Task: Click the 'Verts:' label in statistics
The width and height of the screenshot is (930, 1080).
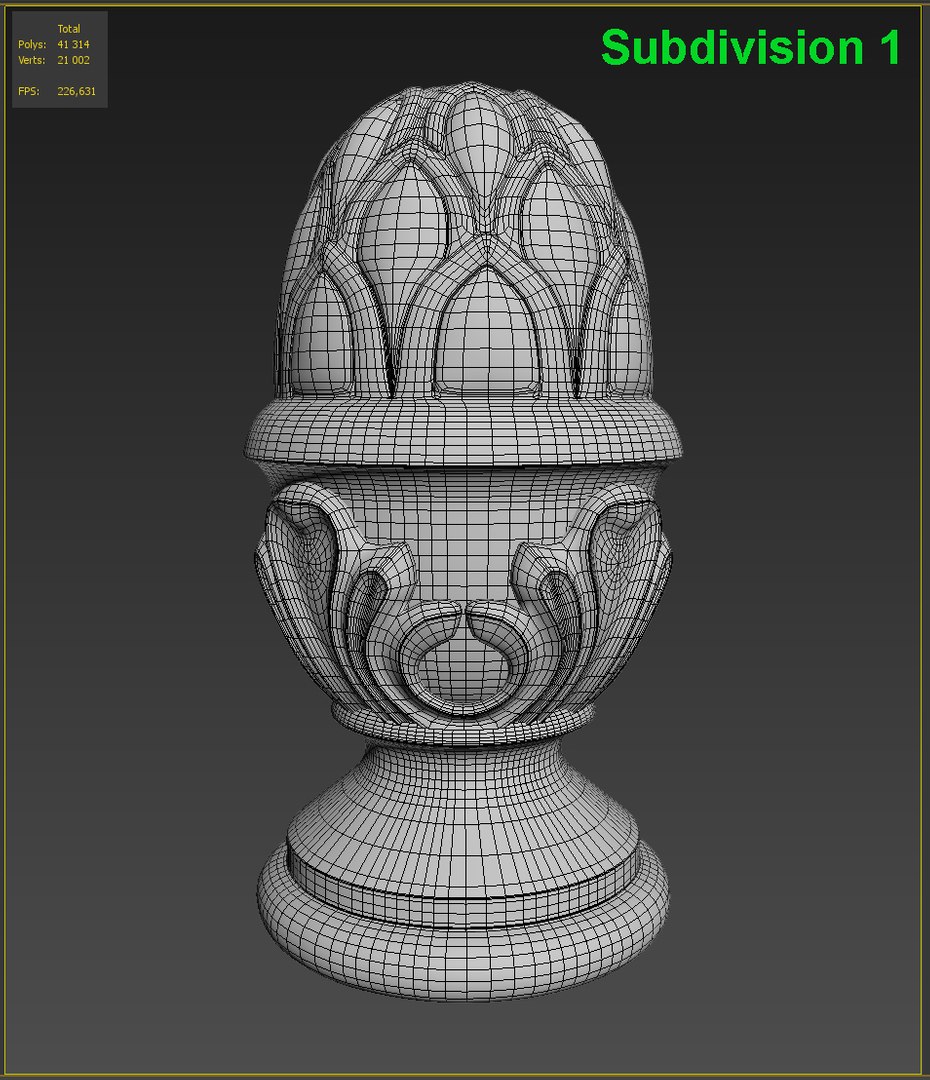Action: [32, 60]
